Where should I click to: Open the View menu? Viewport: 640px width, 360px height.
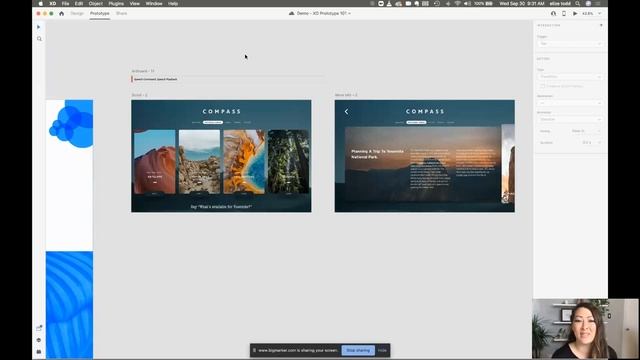pos(134,3)
